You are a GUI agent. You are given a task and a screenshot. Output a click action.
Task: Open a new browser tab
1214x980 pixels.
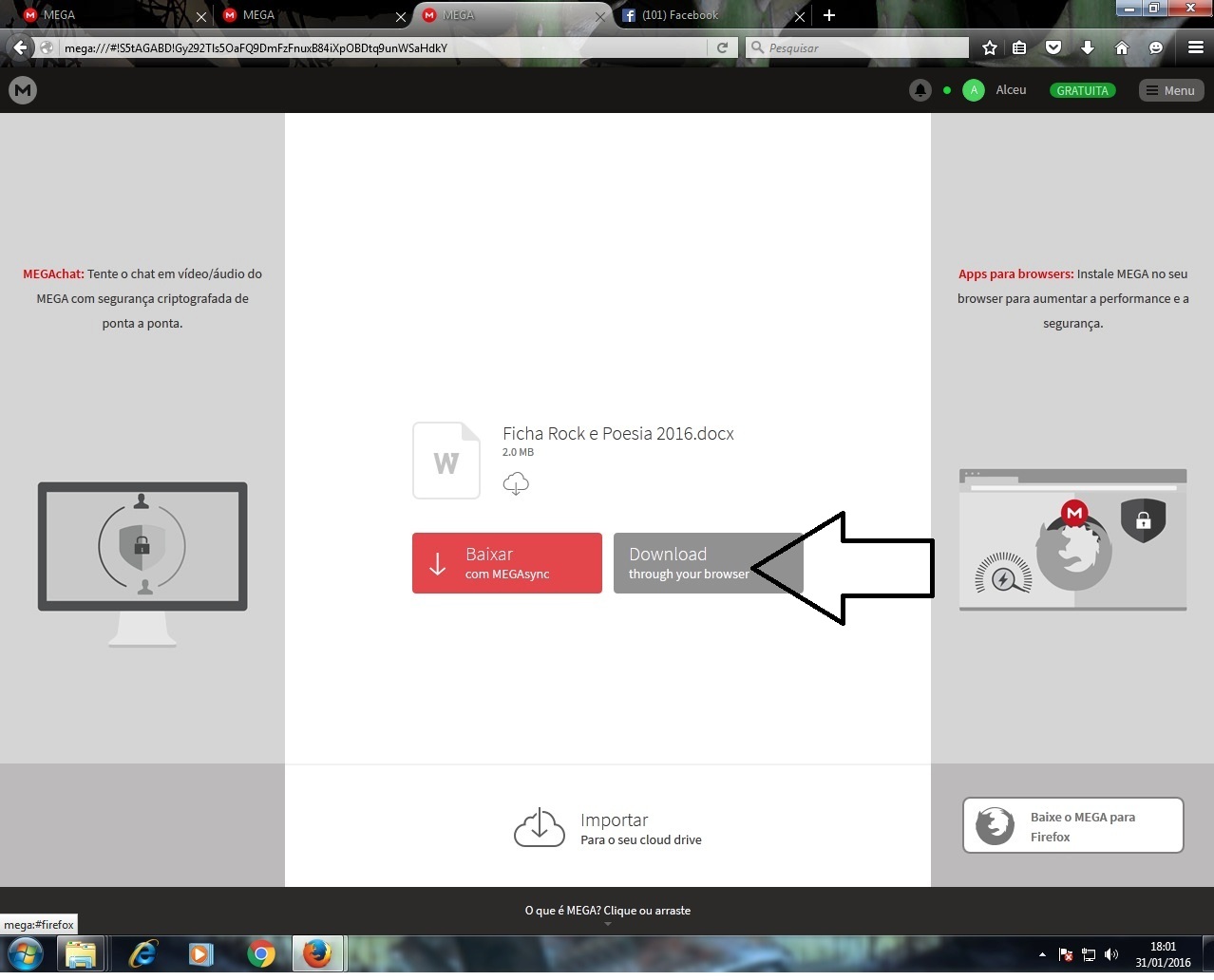(x=829, y=15)
